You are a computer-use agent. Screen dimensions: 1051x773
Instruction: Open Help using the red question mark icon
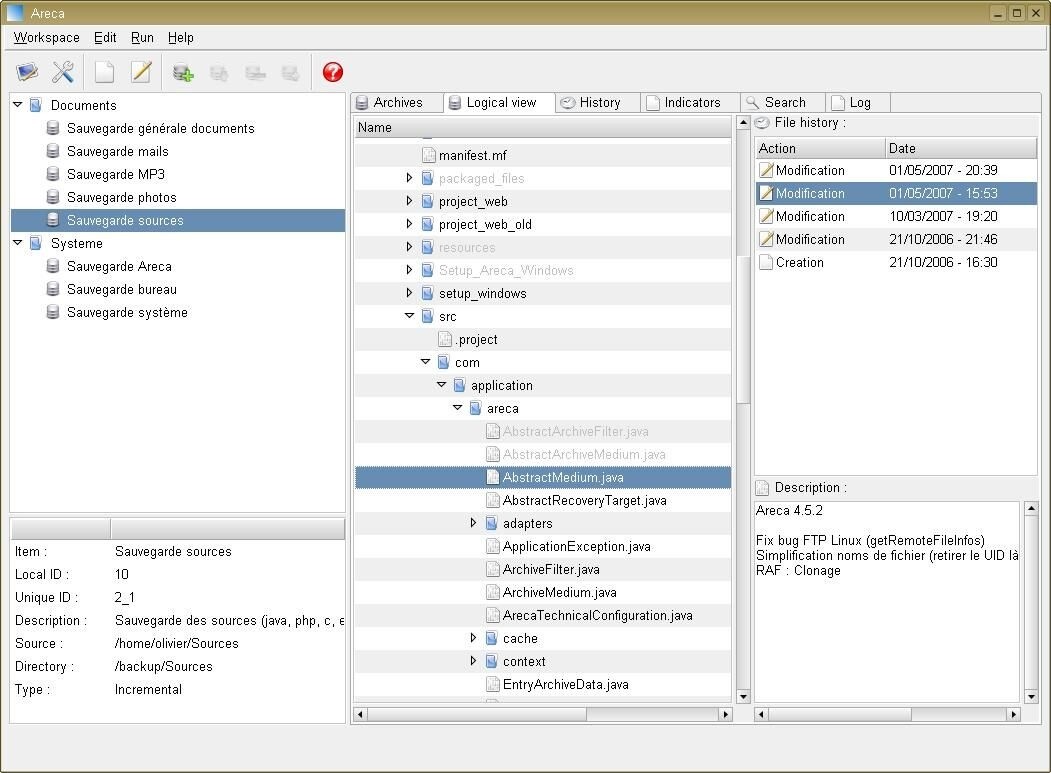pyautogui.click(x=332, y=71)
